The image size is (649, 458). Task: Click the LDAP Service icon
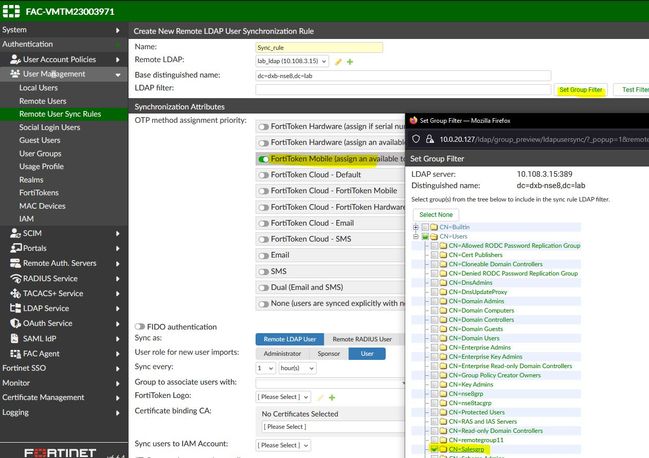tap(15, 308)
